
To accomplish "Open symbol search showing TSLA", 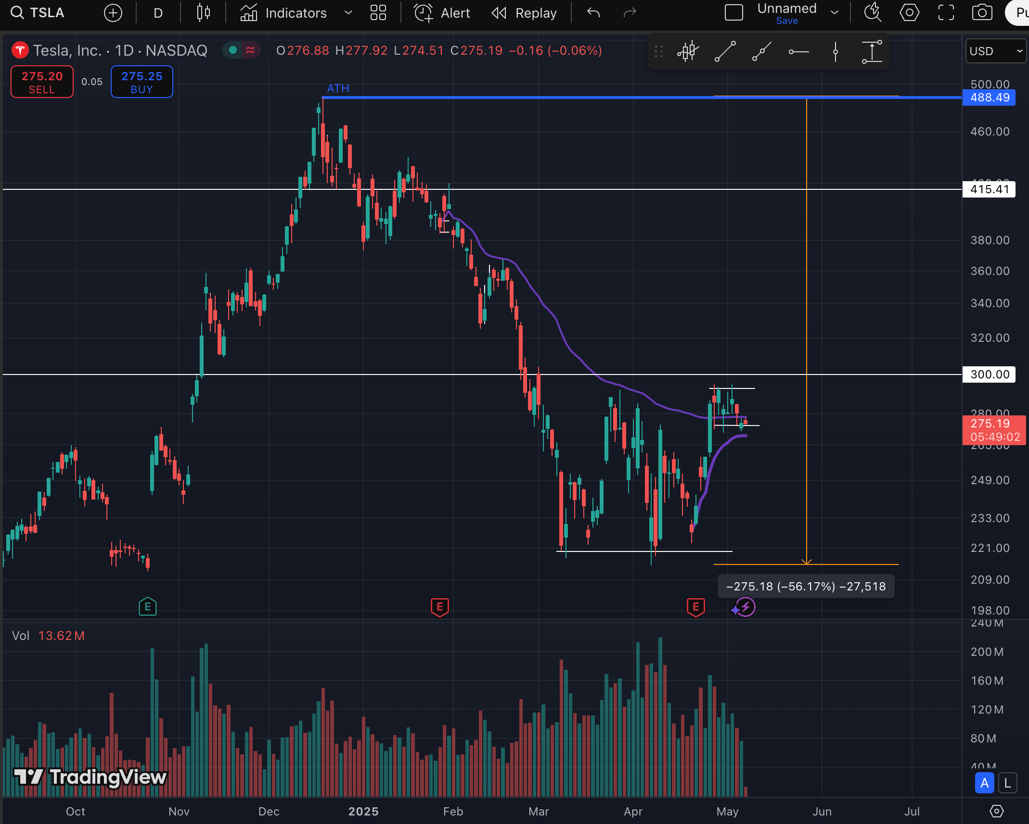I will coord(38,13).
